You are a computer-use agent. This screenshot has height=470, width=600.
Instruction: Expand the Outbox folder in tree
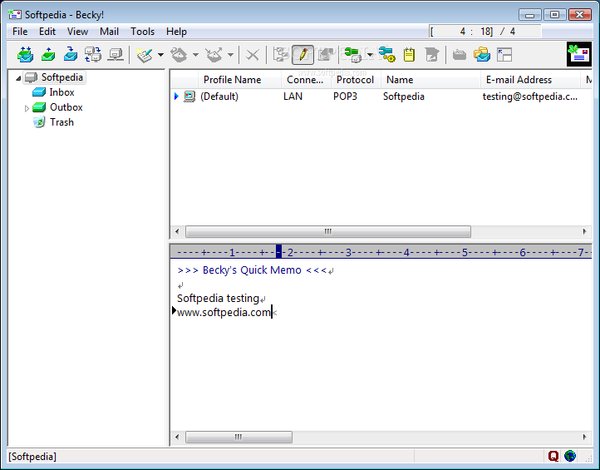[x=27, y=108]
